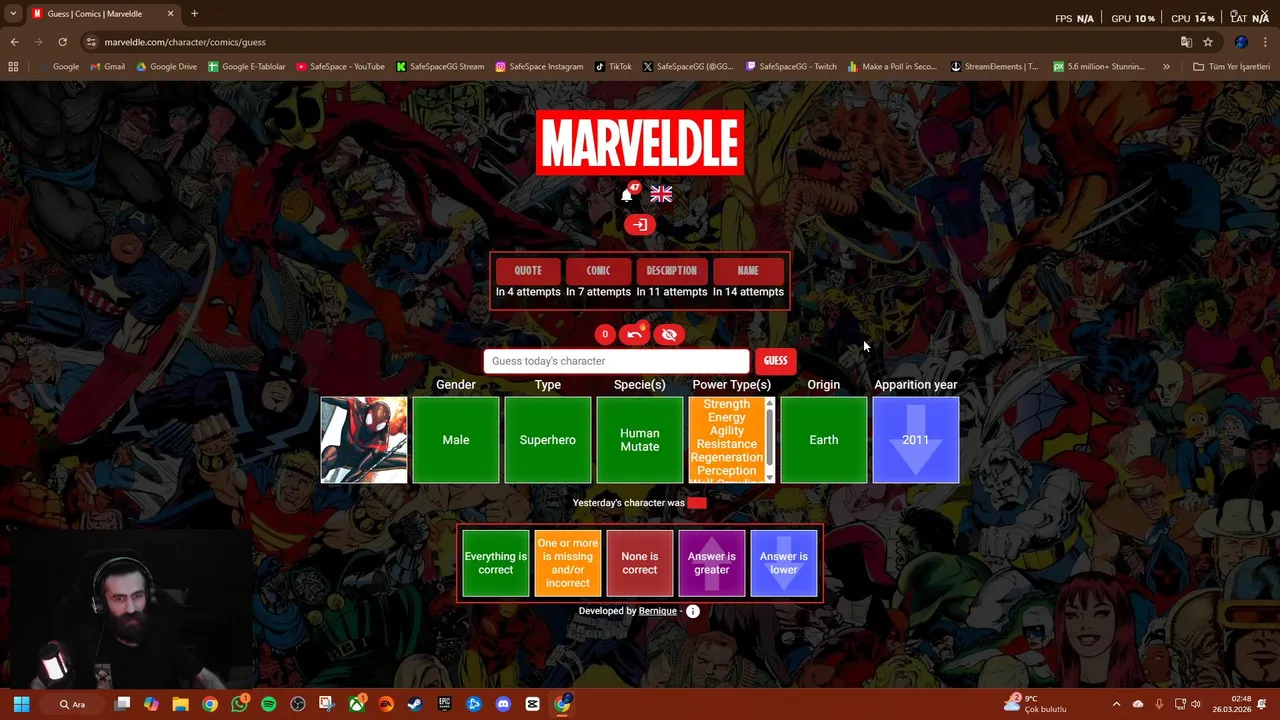This screenshot has height=720, width=1280.
Task: Reload the page with browser refresh icon
Action: click(62, 42)
